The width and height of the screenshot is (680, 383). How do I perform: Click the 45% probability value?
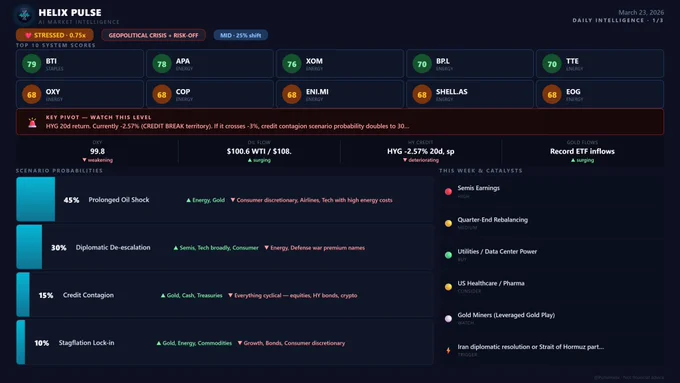point(72,200)
